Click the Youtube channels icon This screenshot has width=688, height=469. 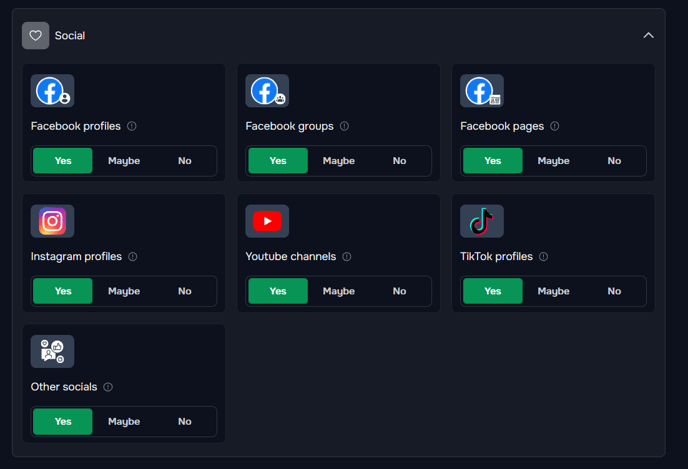point(267,221)
